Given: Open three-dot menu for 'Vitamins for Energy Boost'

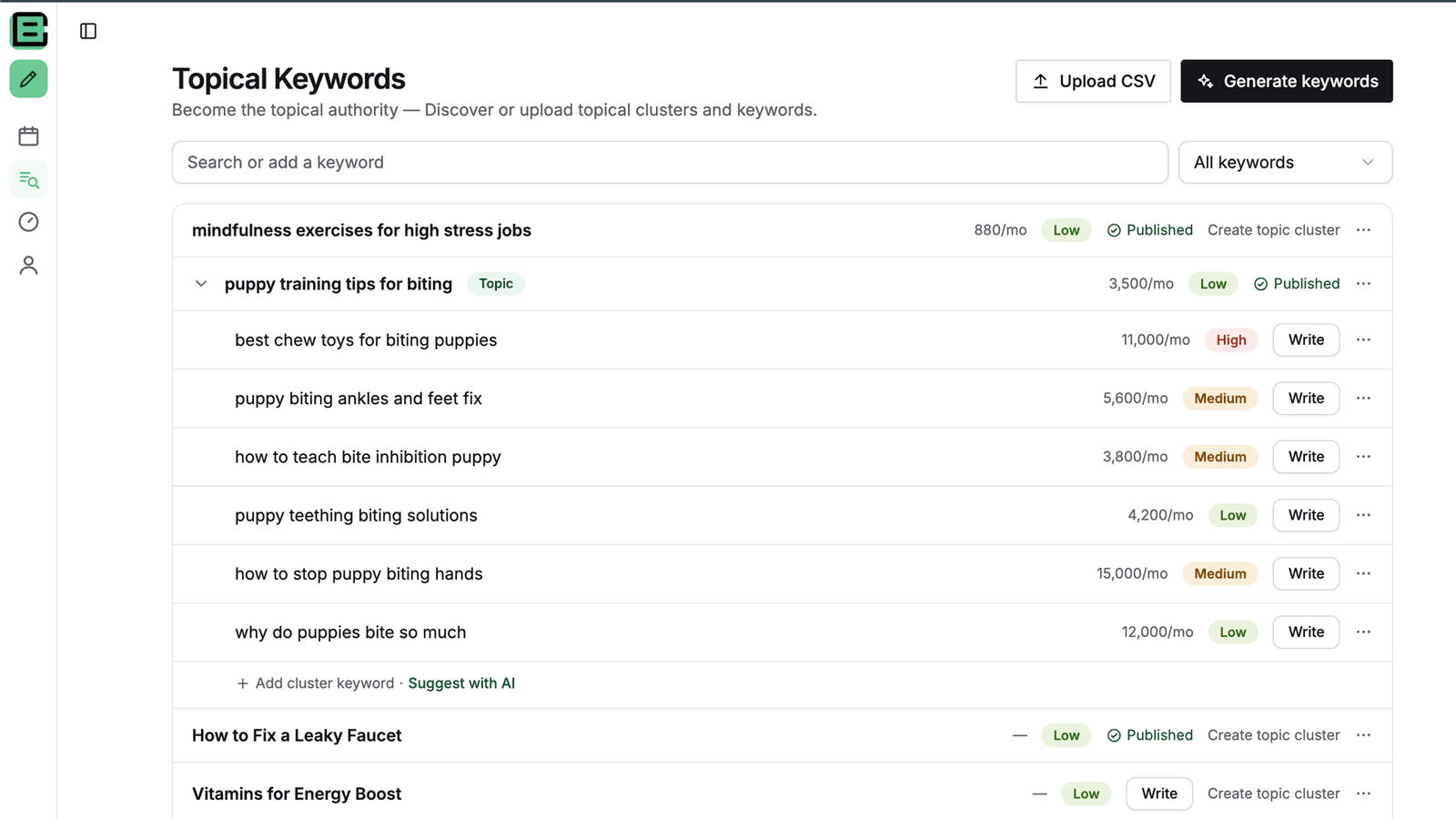Looking at the screenshot, I should [x=1363, y=794].
